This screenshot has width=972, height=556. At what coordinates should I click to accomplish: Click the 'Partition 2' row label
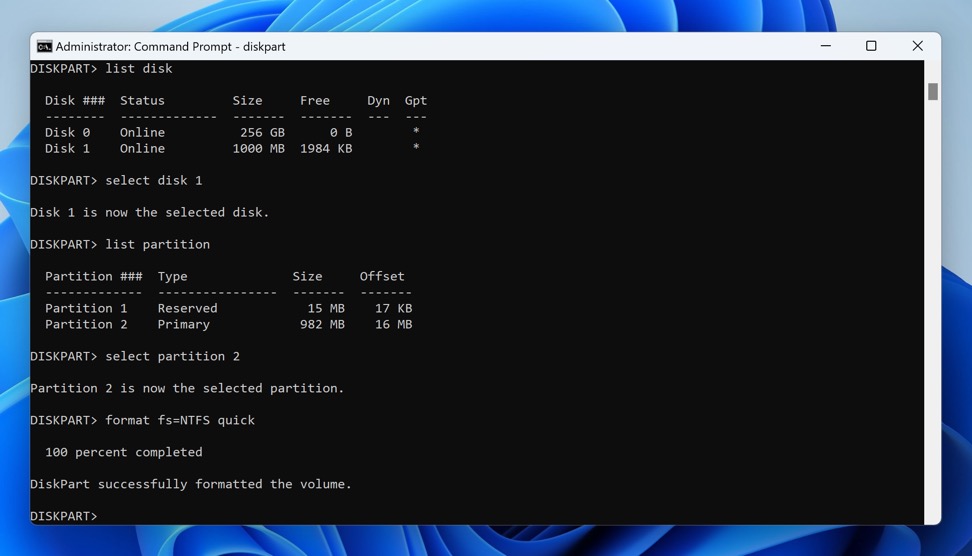coord(86,325)
